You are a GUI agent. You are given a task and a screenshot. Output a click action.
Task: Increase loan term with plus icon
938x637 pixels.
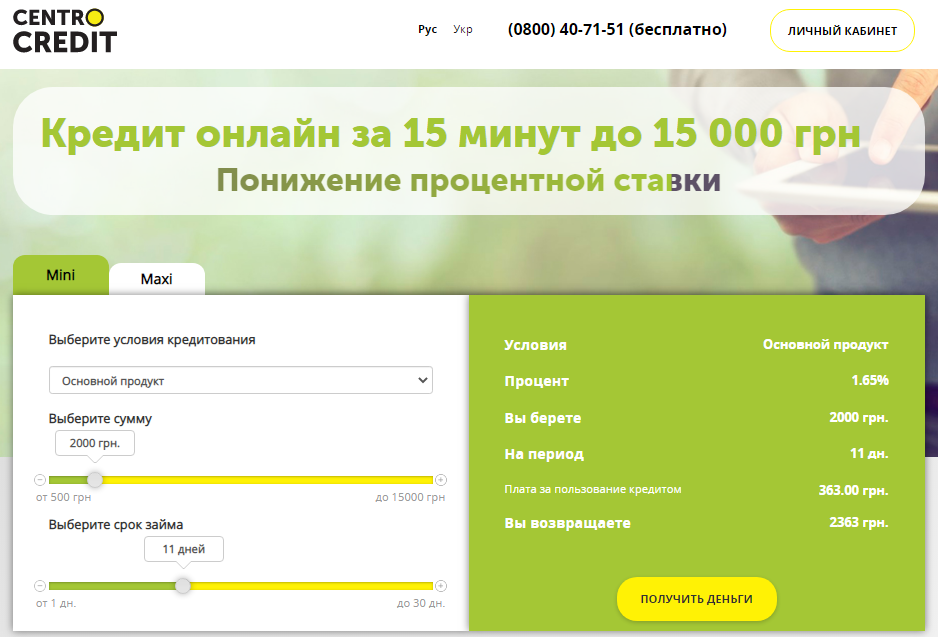[441, 586]
